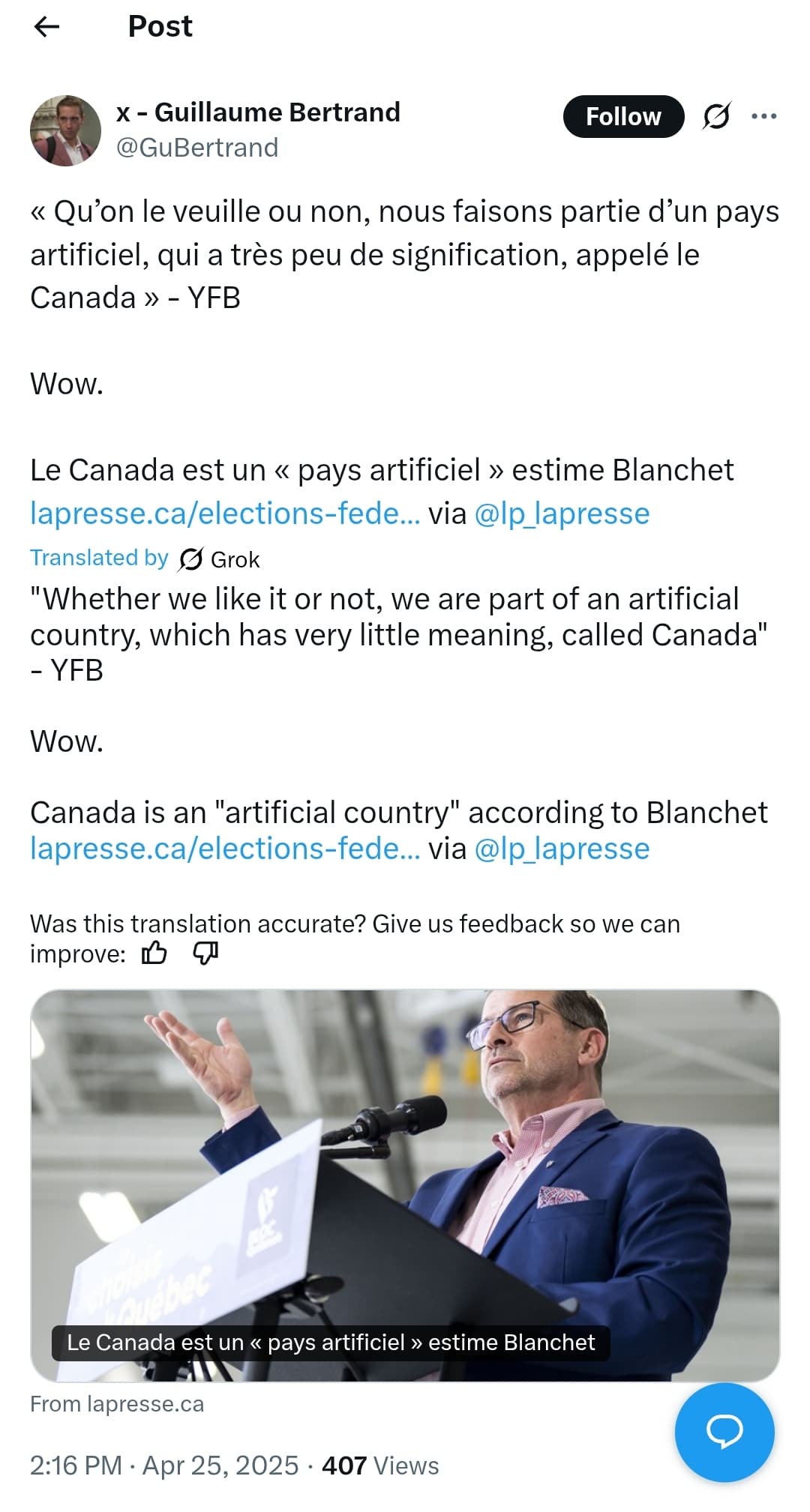Open the three-dot more options menu
Screen dimensions: 810x1512
tap(763, 116)
